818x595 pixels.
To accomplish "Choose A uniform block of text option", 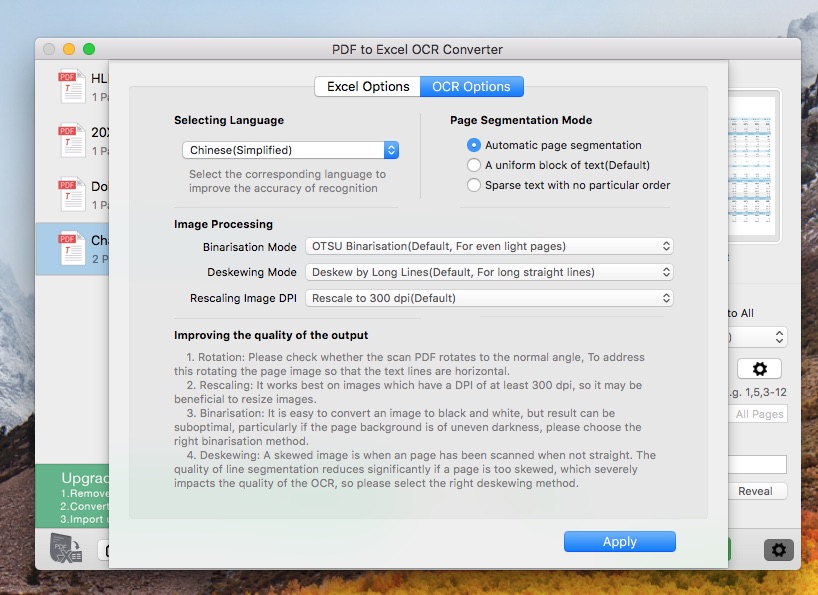I will pos(474,165).
